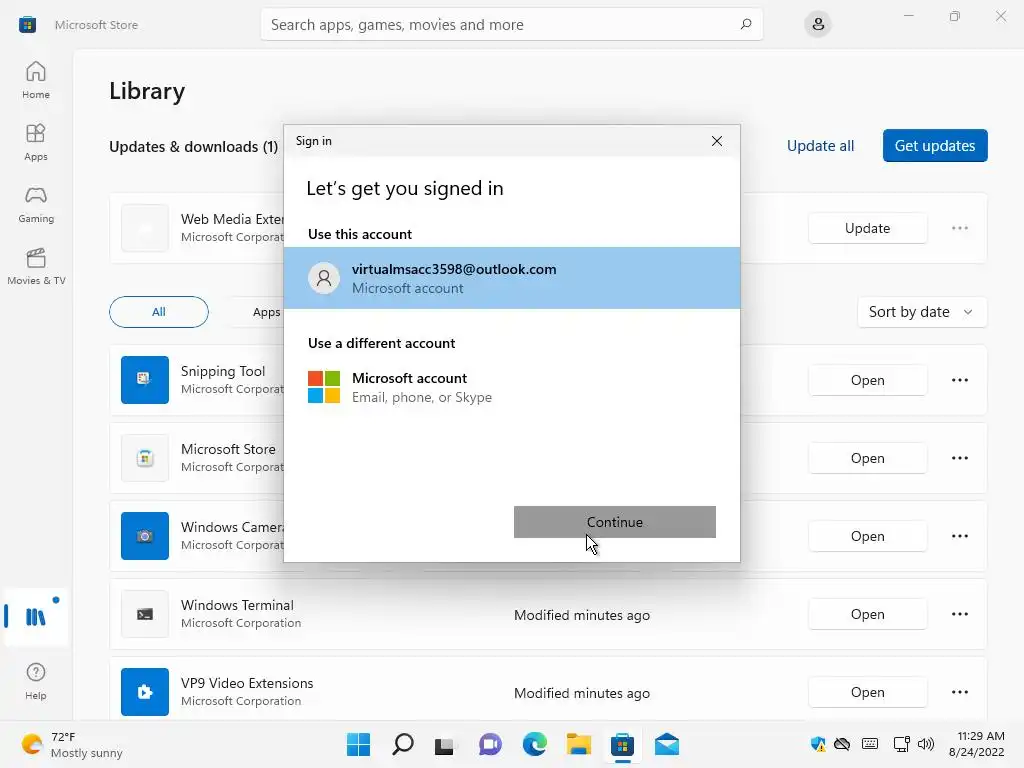Click the Microsoft Store logo icon
The image size is (1024, 768).
click(x=27, y=25)
